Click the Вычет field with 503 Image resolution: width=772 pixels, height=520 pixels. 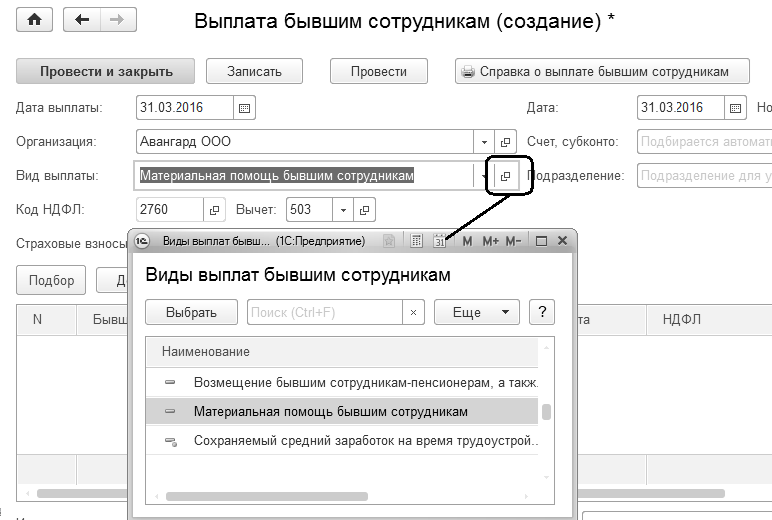click(x=309, y=210)
